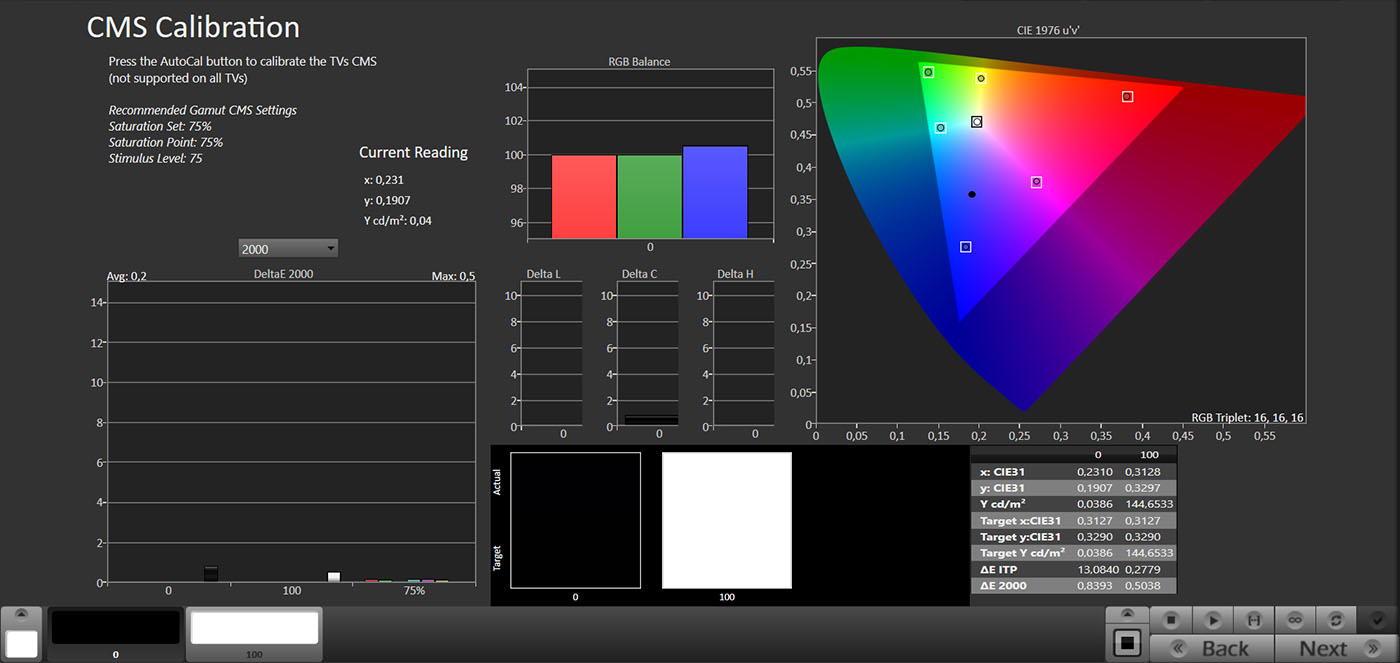Image resolution: width=1400 pixels, height=663 pixels.
Task: Click the white square pattern icon
Action: click(22, 644)
